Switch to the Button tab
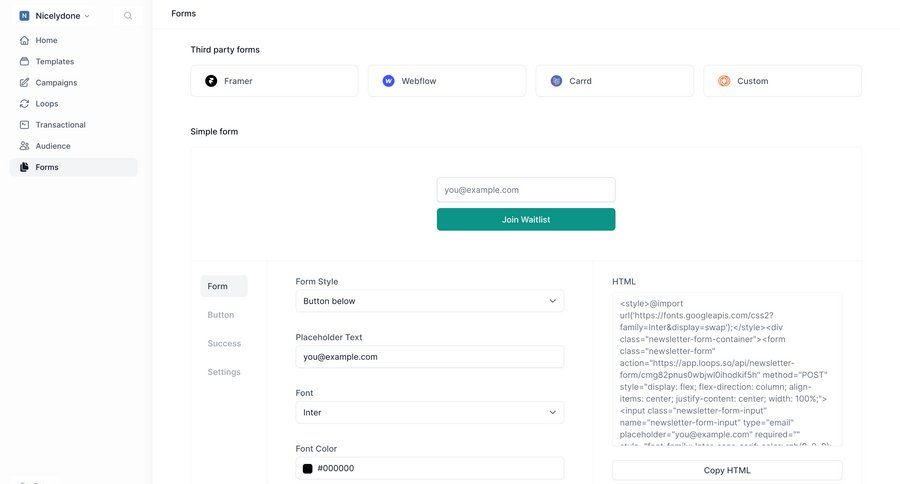The width and height of the screenshot is (900, 484). (221, 315)
